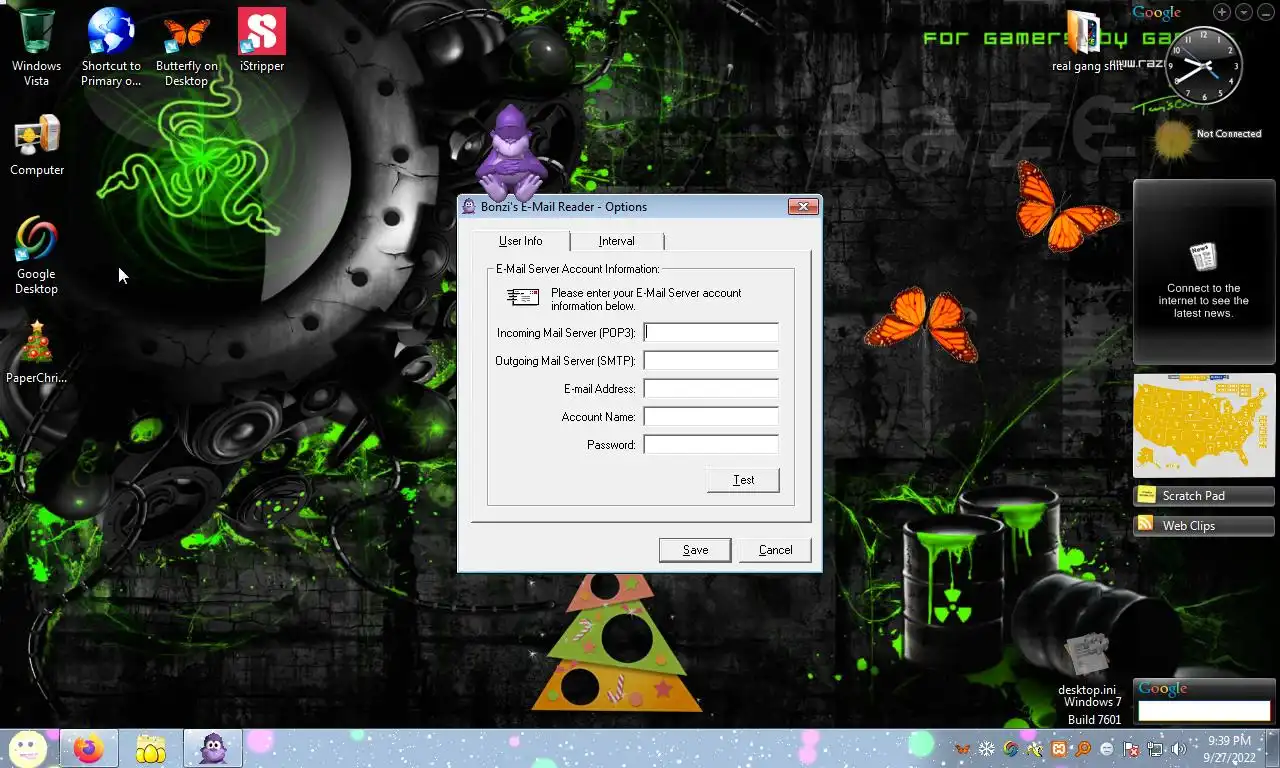
Task: Click the Google Desktop swirl tray icon
Action: click(x=1011, y=749)
